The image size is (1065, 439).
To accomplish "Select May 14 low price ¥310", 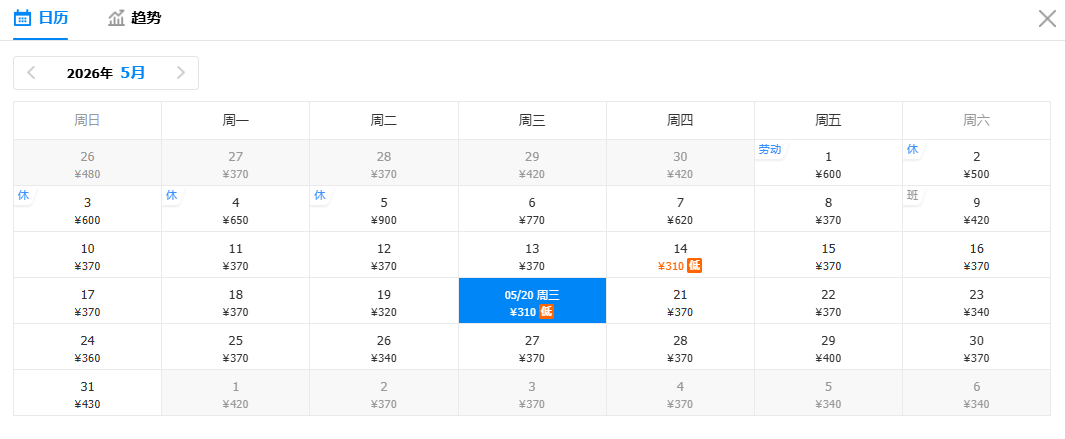I will pos(680,255).
